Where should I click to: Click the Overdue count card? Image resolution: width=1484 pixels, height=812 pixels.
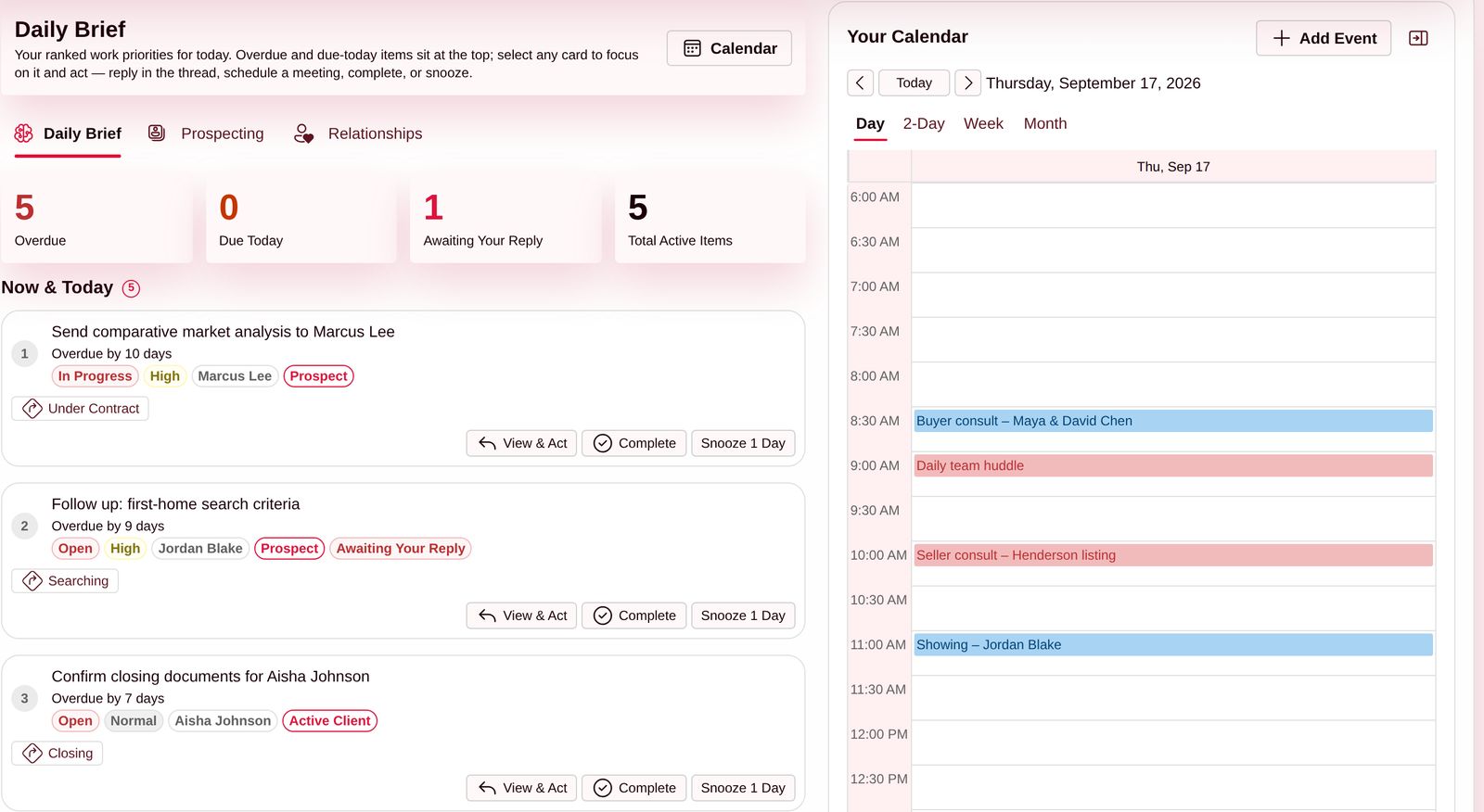(x=96, y=221)
